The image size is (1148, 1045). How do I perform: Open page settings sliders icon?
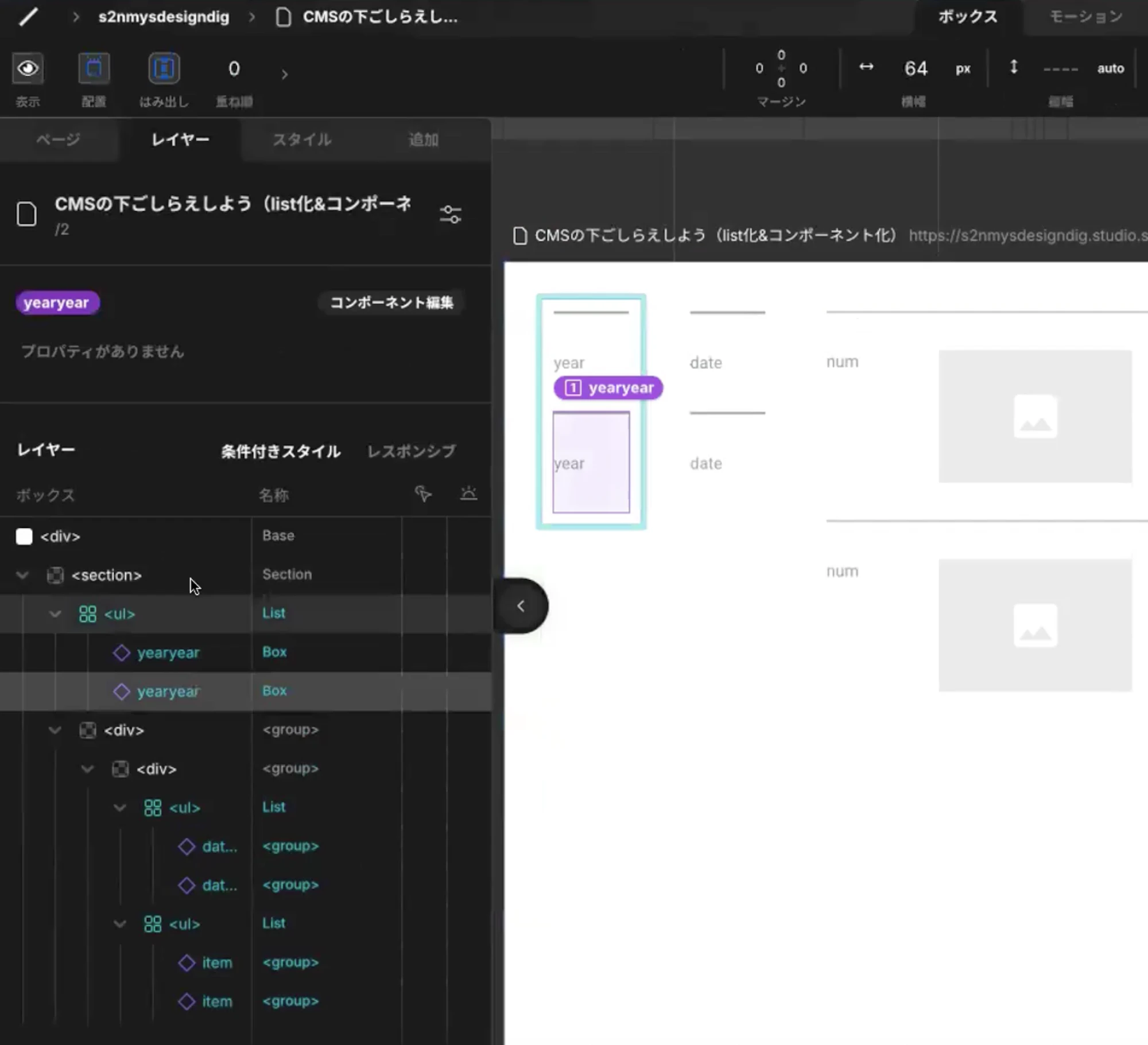(x=450, y=215)
